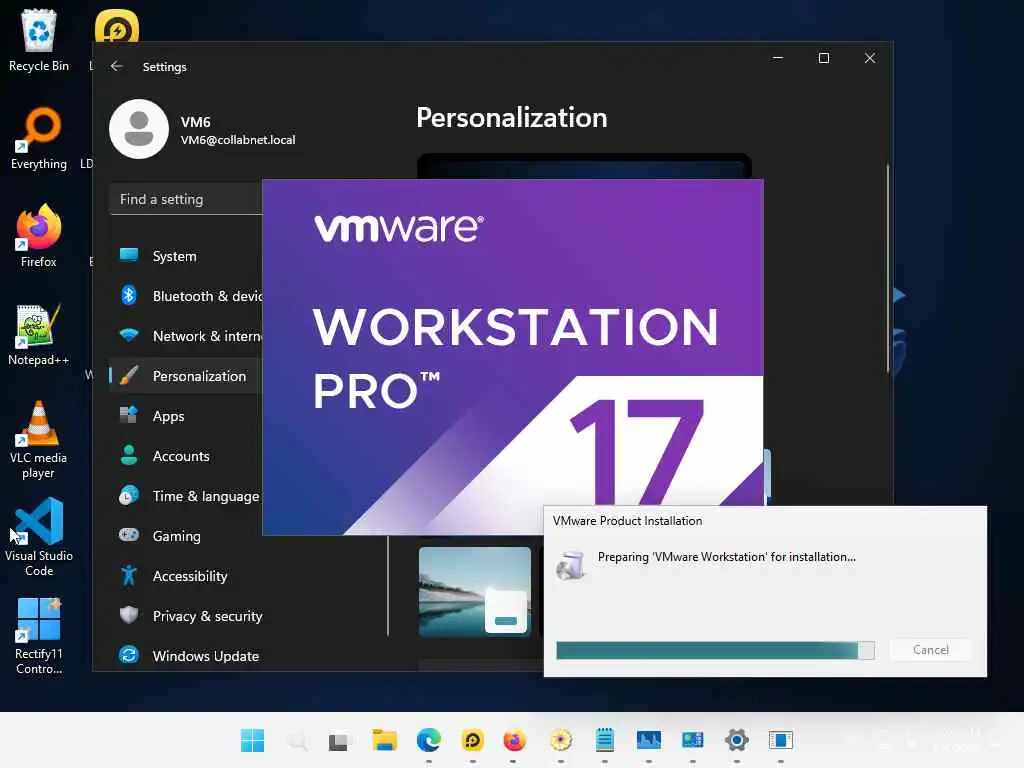This screenshot has height=768, width=1024.
Task: Open Task View from taskbar
Action: (x=338, y=741)
